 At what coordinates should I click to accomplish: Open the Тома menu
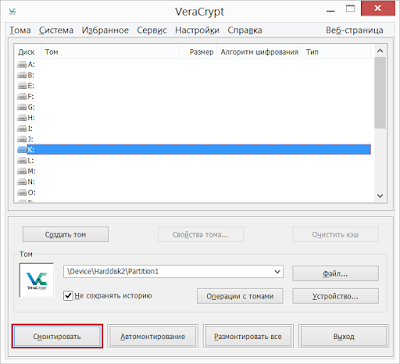20,30
